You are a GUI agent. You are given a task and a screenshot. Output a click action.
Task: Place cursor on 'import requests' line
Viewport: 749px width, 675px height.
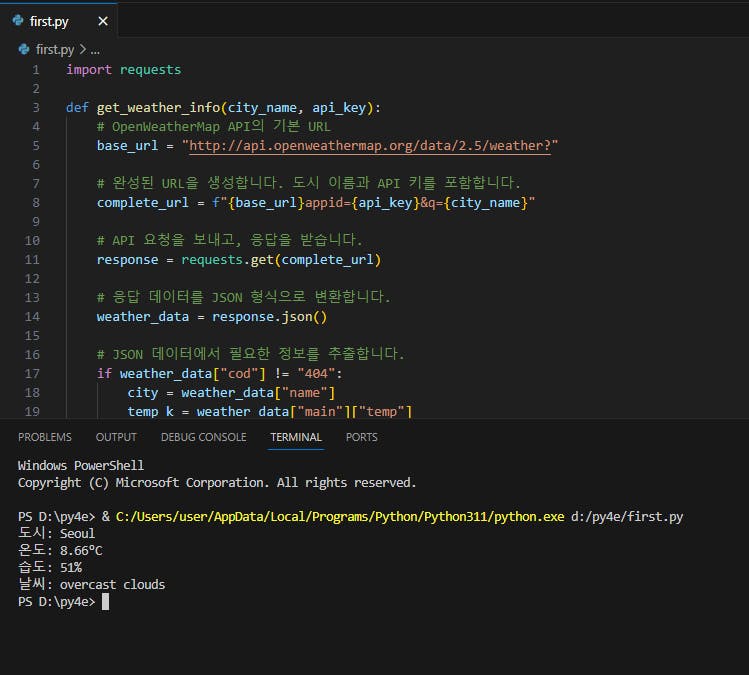(x=124, y=70)
